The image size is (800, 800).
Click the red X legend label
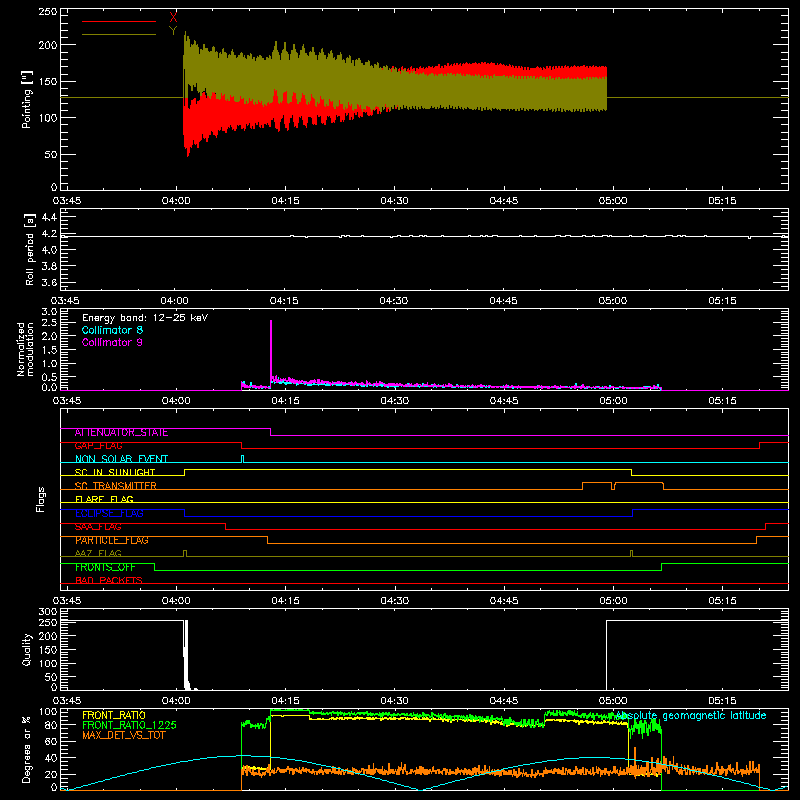point(173,17)
